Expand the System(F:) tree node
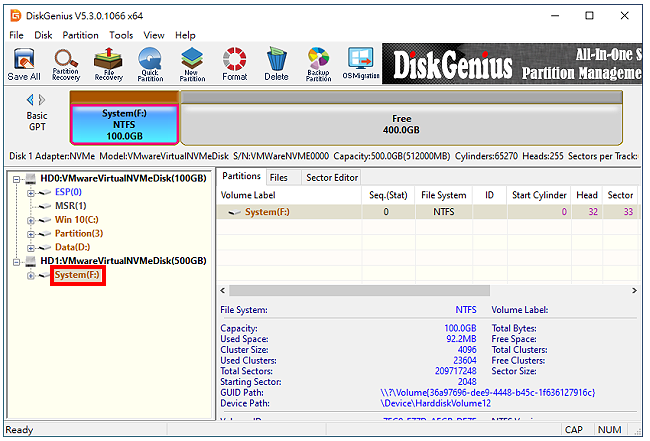The image size is (650, 441). (30, 276)
